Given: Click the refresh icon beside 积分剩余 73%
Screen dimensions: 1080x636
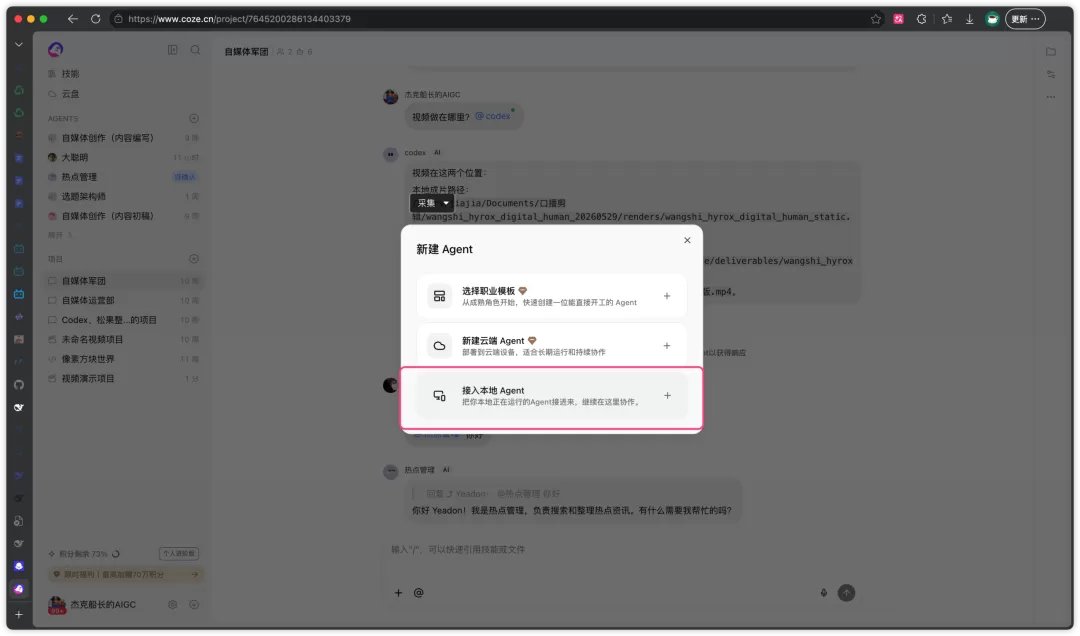Looking at the screenshot, I should tap(116, 554).
